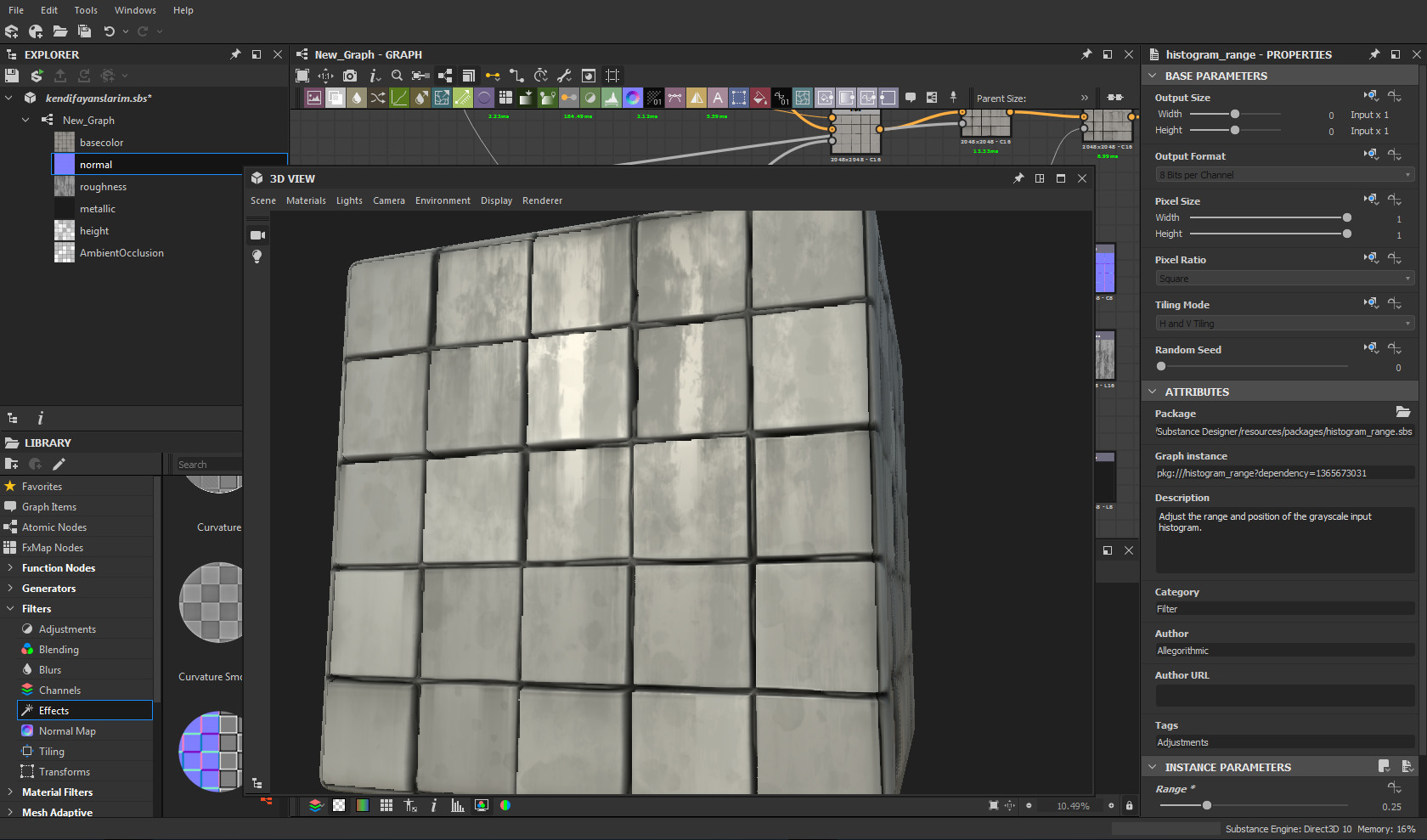Toggle the lock icon in 3D View status bar
This screenshot has height=840, width=1427.
pos(1129,805)
